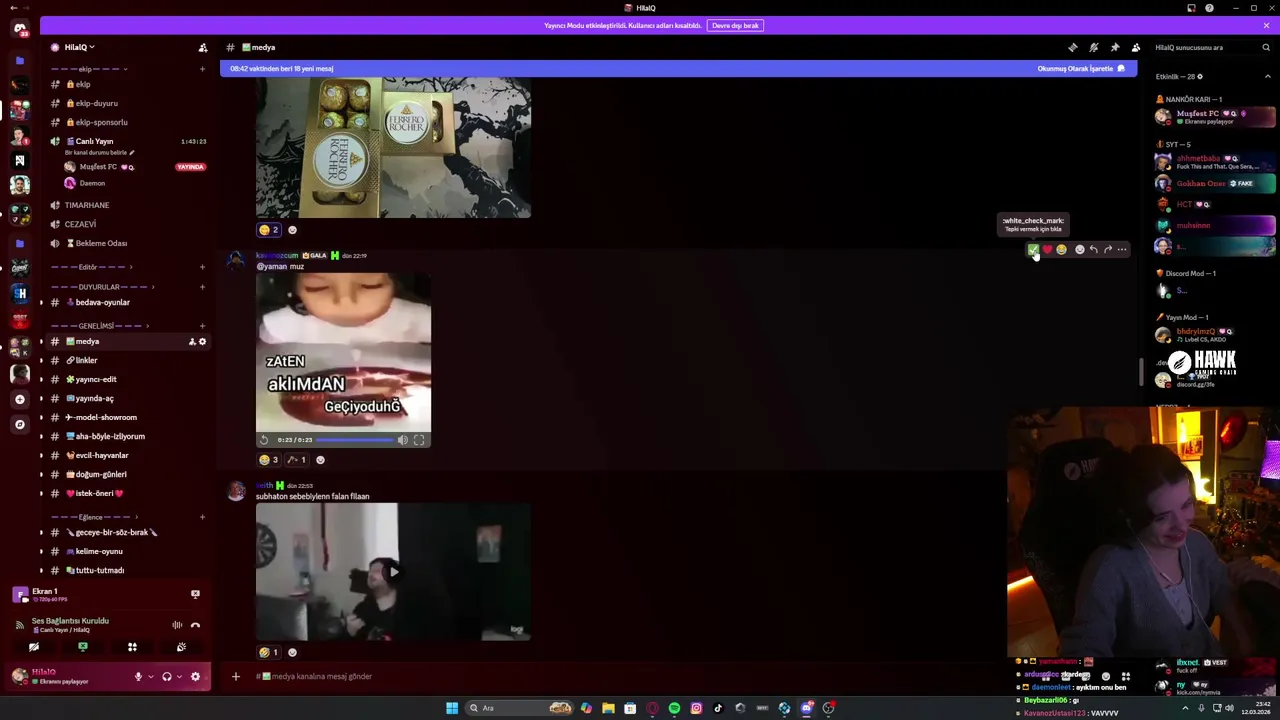This screenshot has height=720, width=1280.
Task: Open attachment plus button beside message box
Action: coord(236,676)
